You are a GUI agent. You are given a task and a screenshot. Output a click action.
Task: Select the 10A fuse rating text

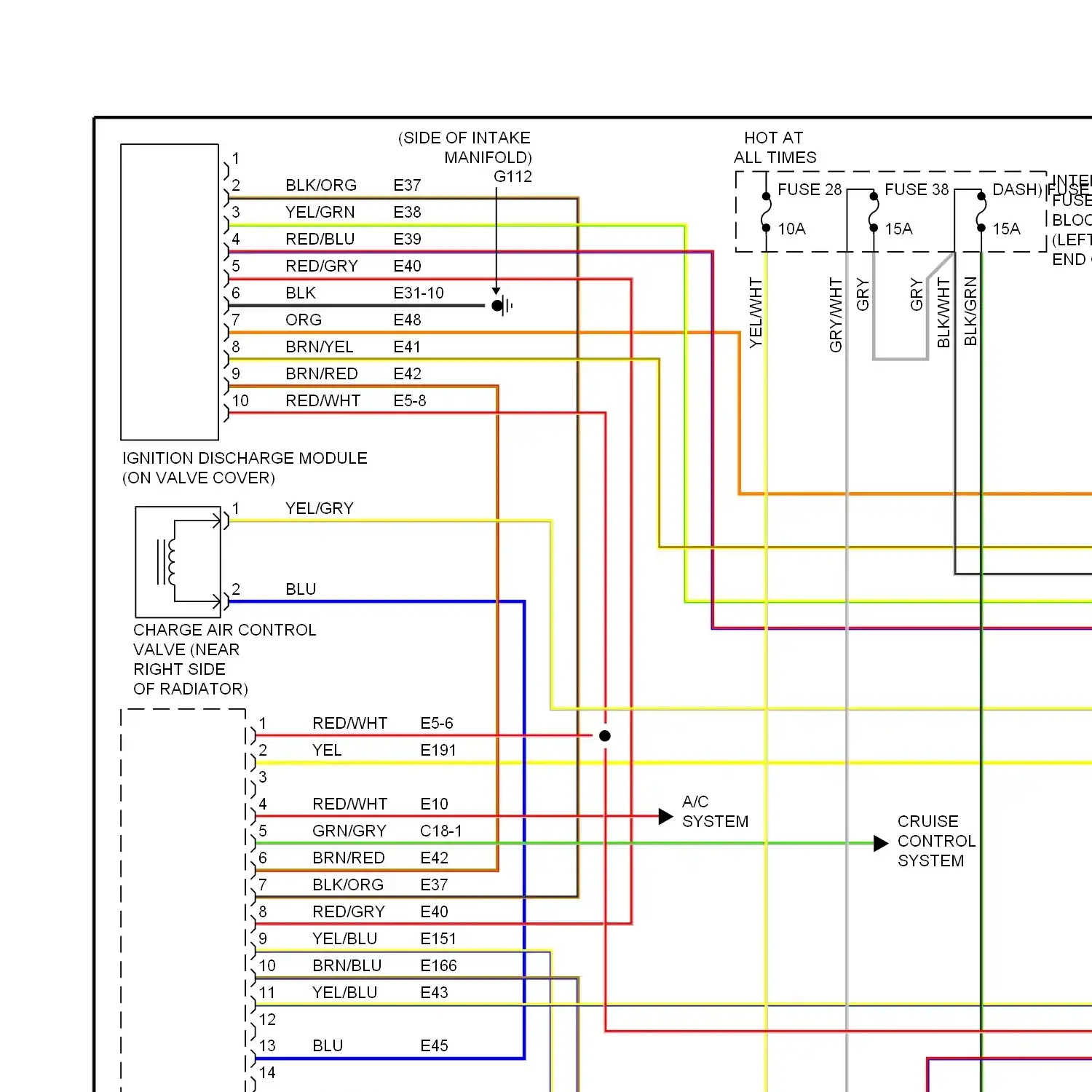[791, 229]
